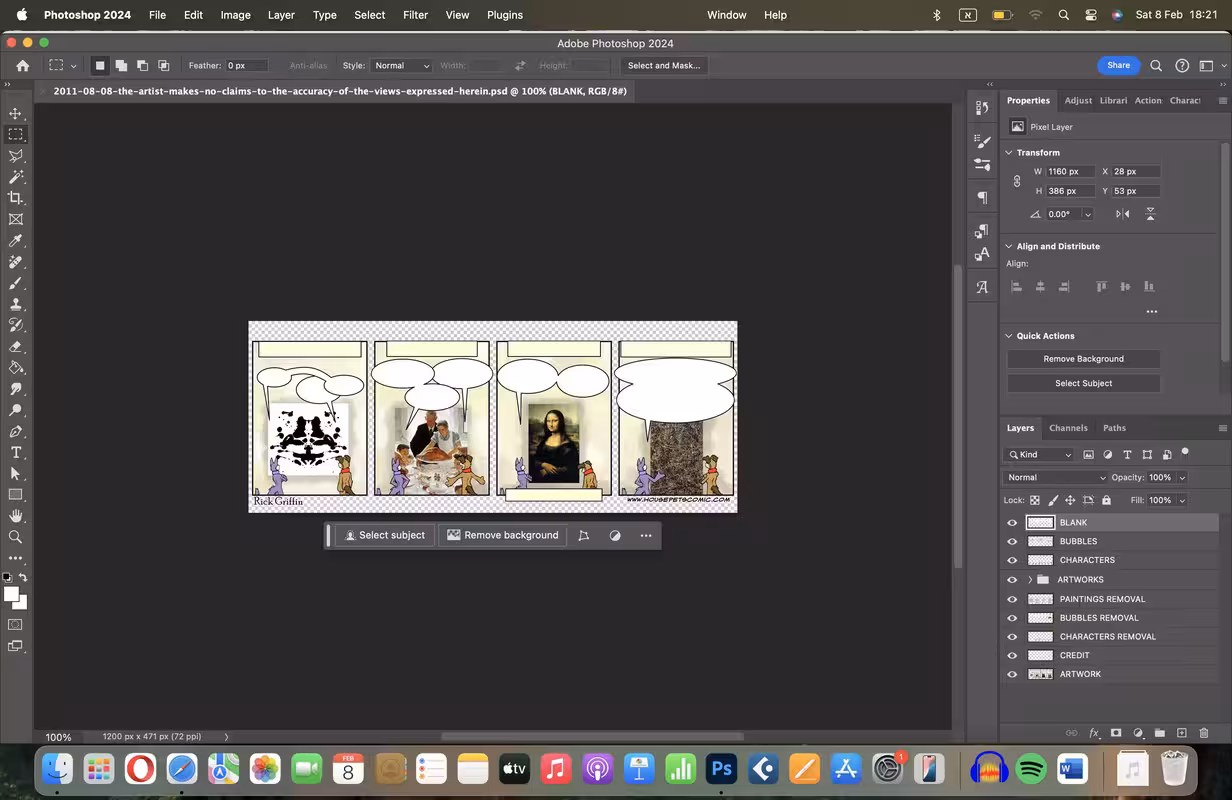Image resolution: width=1232 pixels, height=800 pixels.
Task: Select the Pen tool
Action: 15,432
